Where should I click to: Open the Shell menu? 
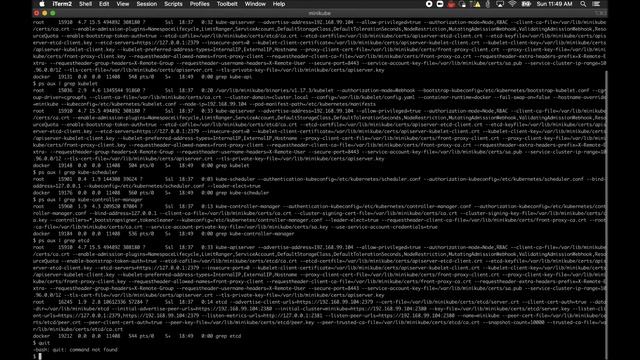pos(85,4)
